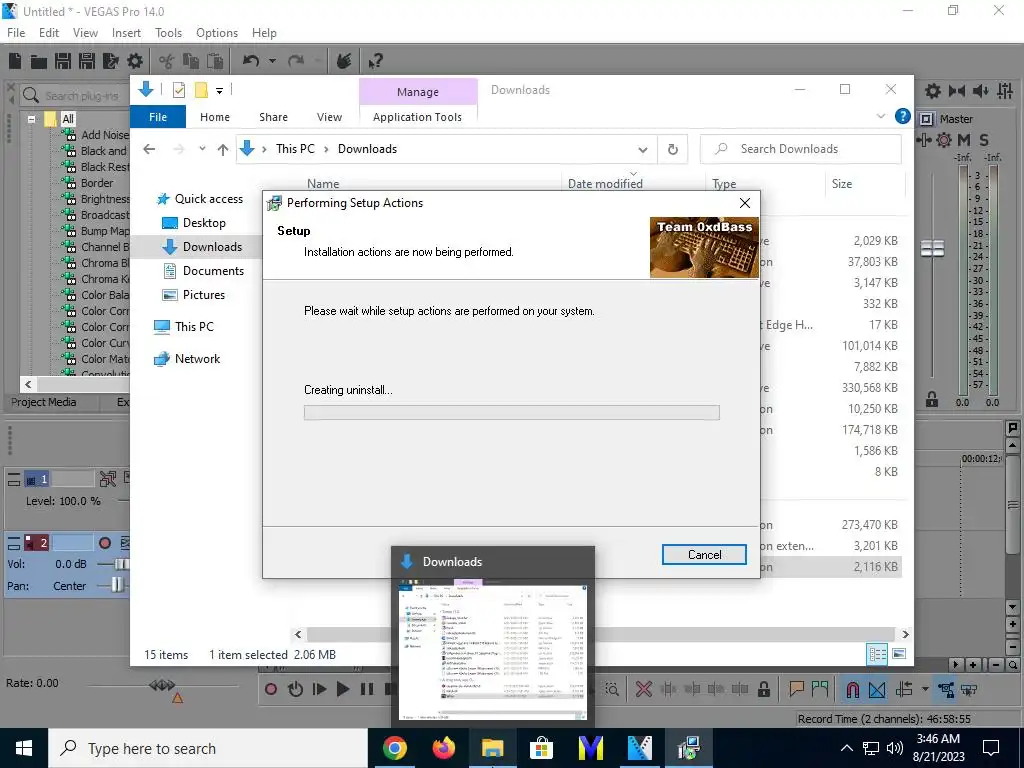Click the Render As icon in VEGAS toolbar
This screenshot has width=1024, height=768.
[x=111, y=61]
